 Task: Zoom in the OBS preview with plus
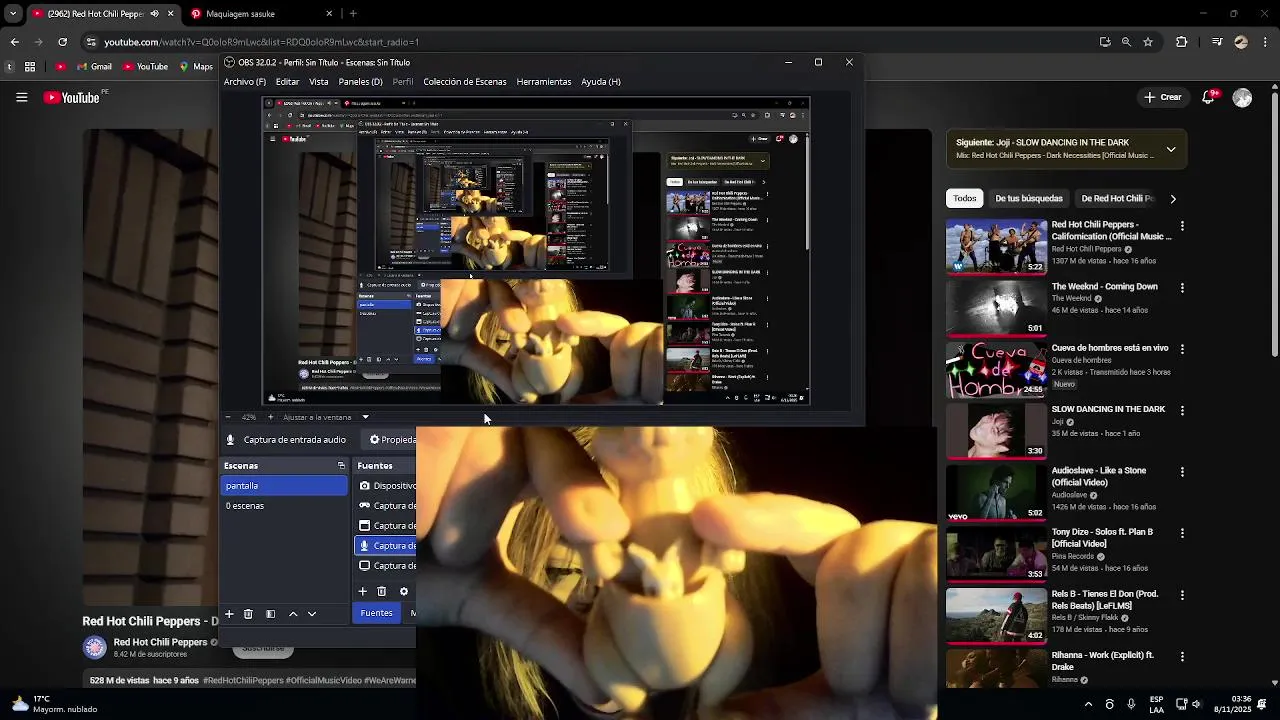click(x=270, y=417)
